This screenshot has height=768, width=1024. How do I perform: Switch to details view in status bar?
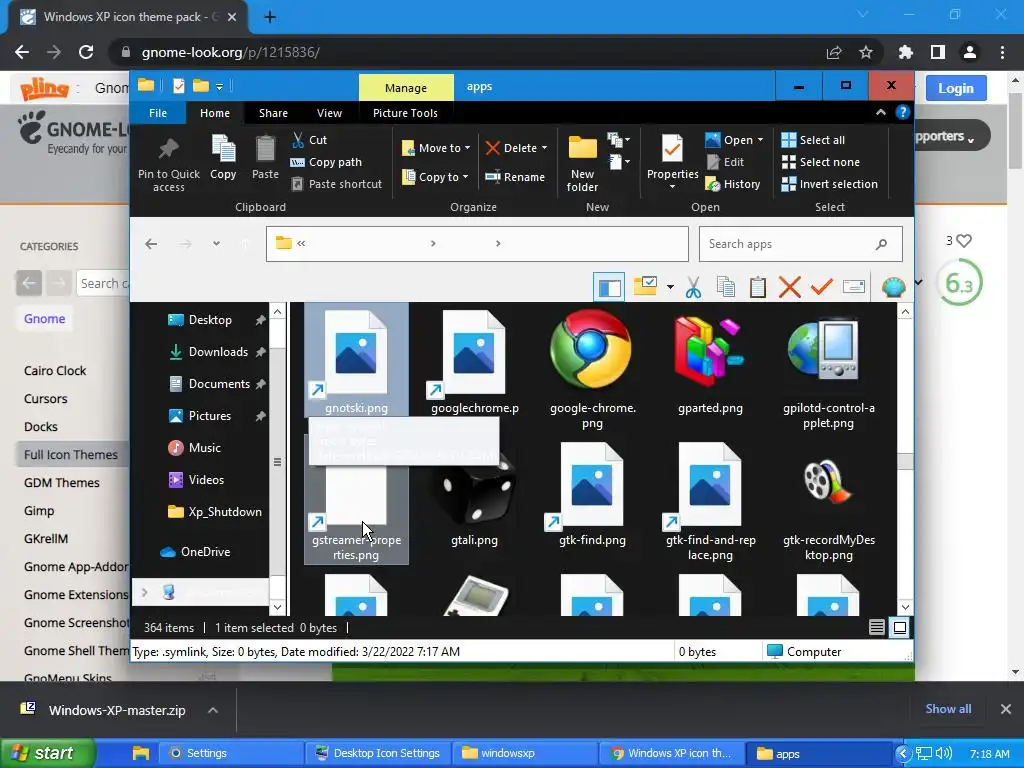pos(876,628)
